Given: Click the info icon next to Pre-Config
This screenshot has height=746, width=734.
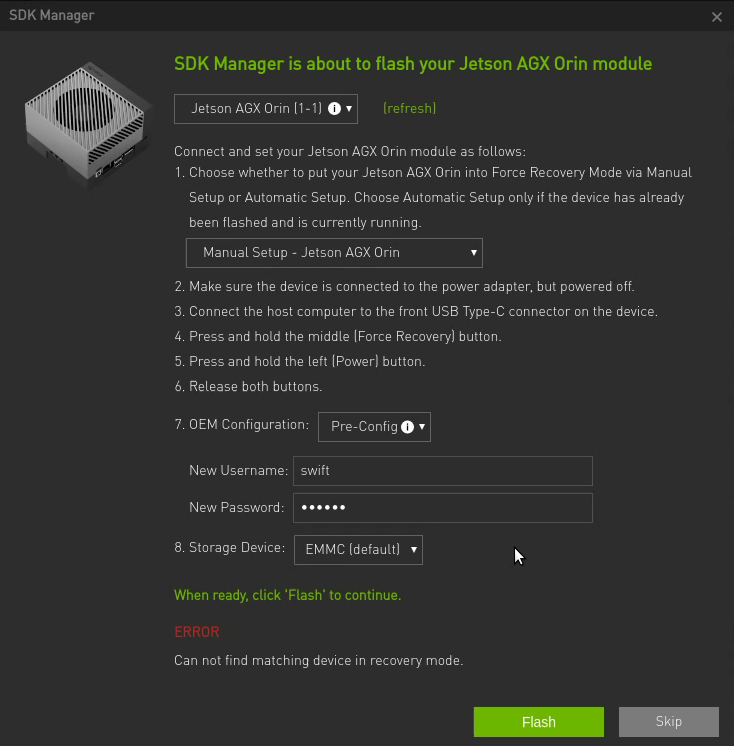Looking at the screenshot, I should (407, 427).
